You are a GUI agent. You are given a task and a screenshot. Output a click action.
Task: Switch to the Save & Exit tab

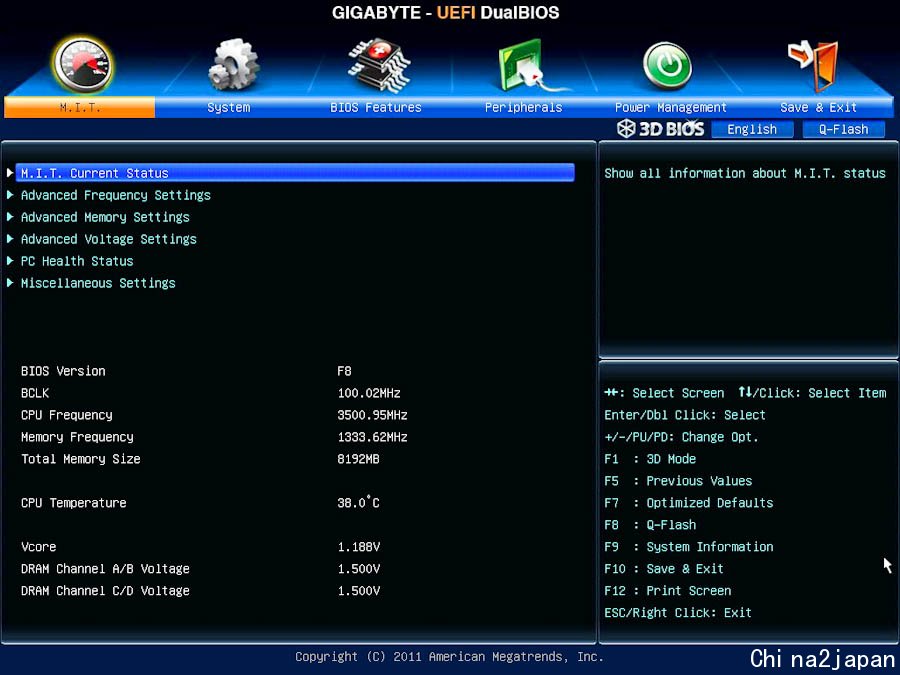[x=818, y=107]
